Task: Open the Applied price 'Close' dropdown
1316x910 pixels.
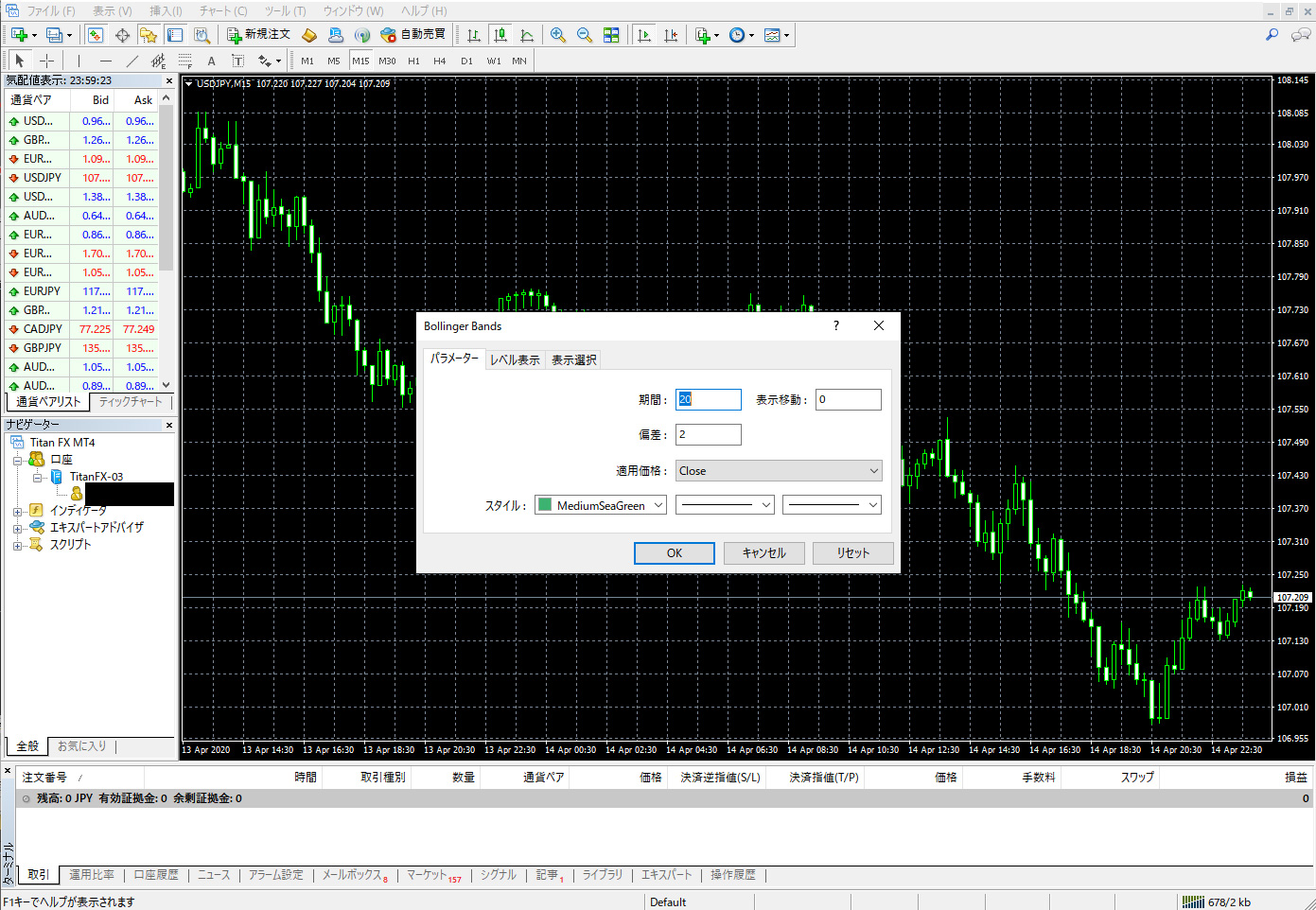Action: [x=779, y=470]
